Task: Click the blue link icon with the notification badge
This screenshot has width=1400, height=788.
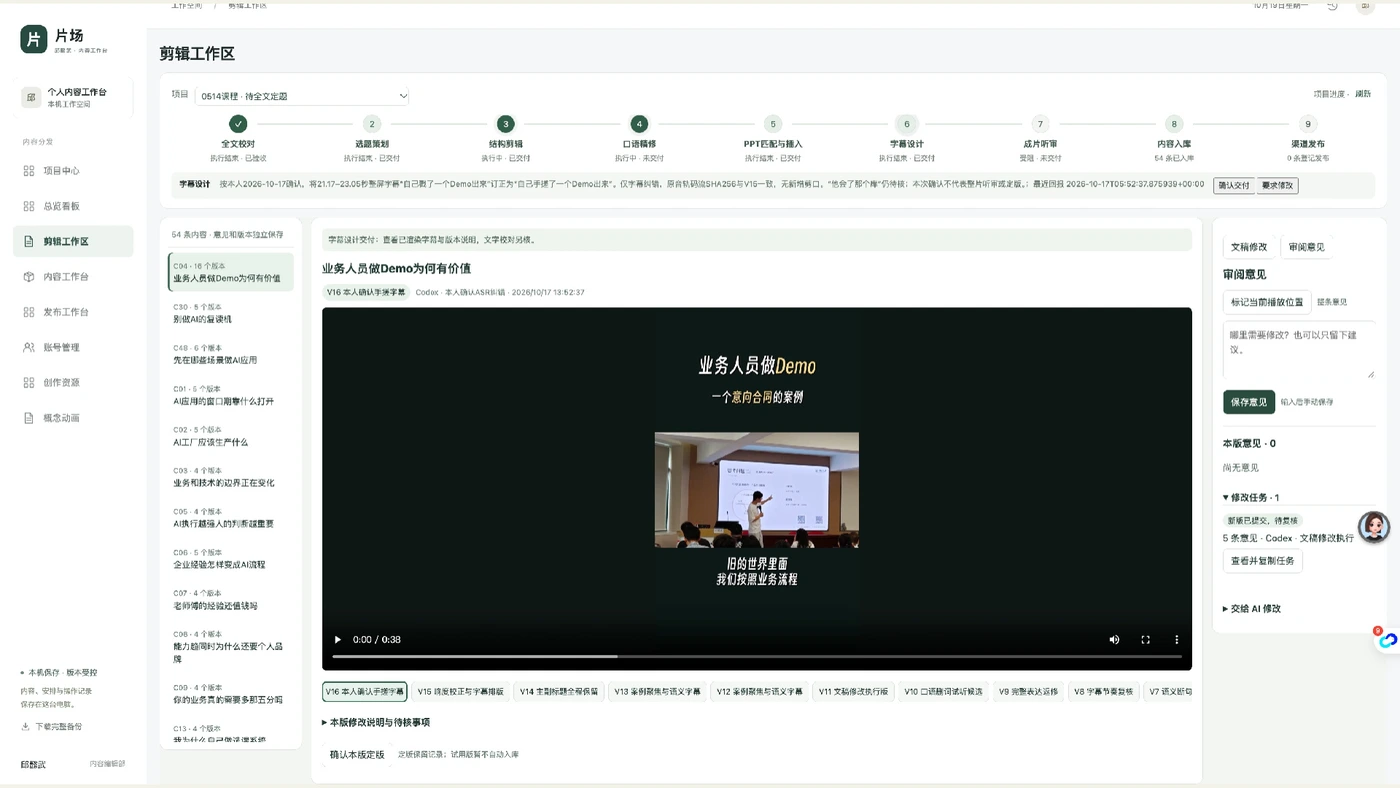Action: click(1387, 641)
